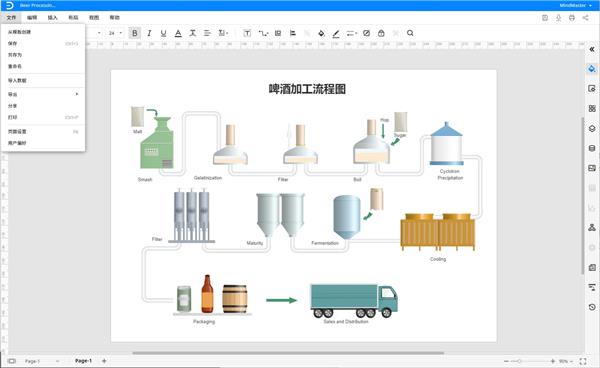This screenshot has height=368, width=600.
Task: Collapse right panel with double-chevron button
Action: [x=592, y=49]
